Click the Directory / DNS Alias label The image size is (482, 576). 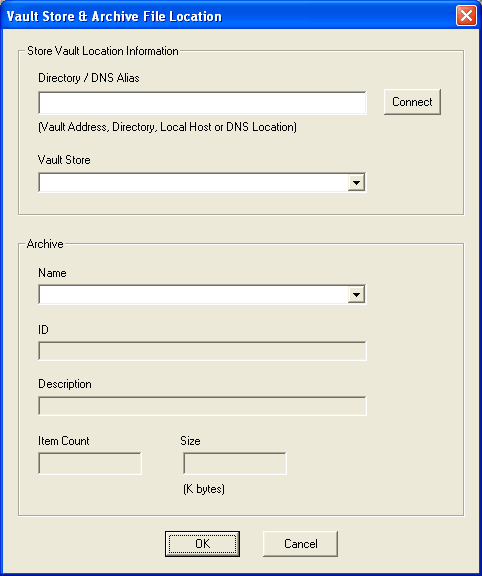click(89, 78)
